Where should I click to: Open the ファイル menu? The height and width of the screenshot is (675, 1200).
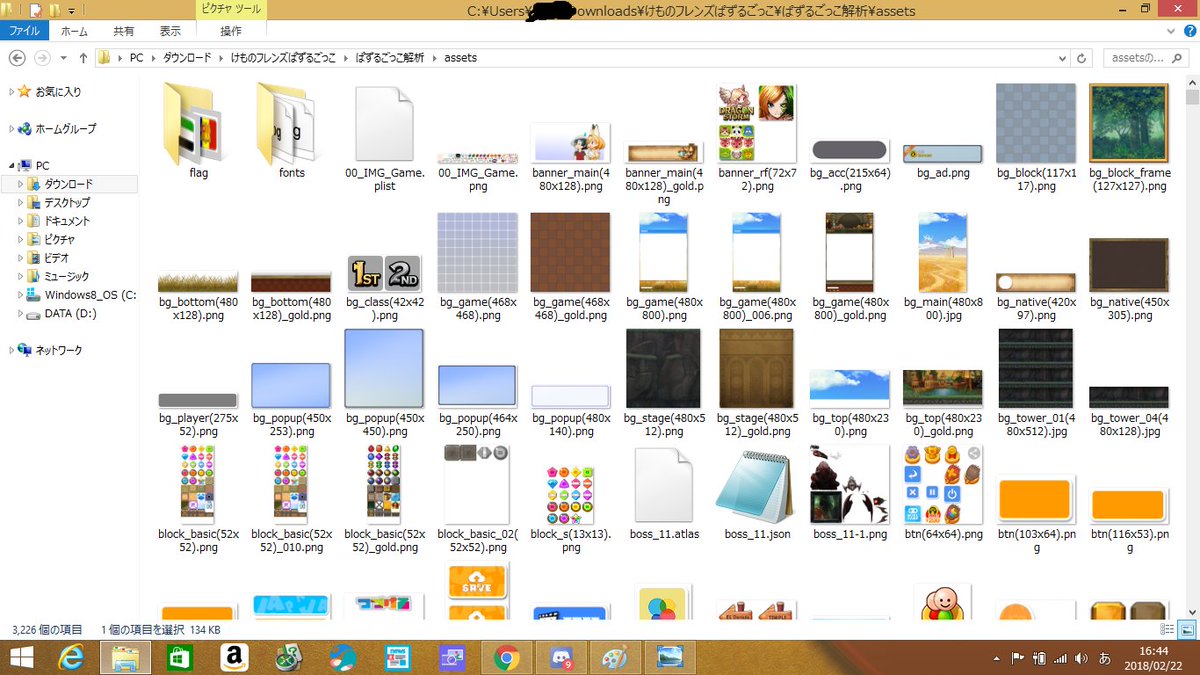pyautogui.click(x=24, y=31)
